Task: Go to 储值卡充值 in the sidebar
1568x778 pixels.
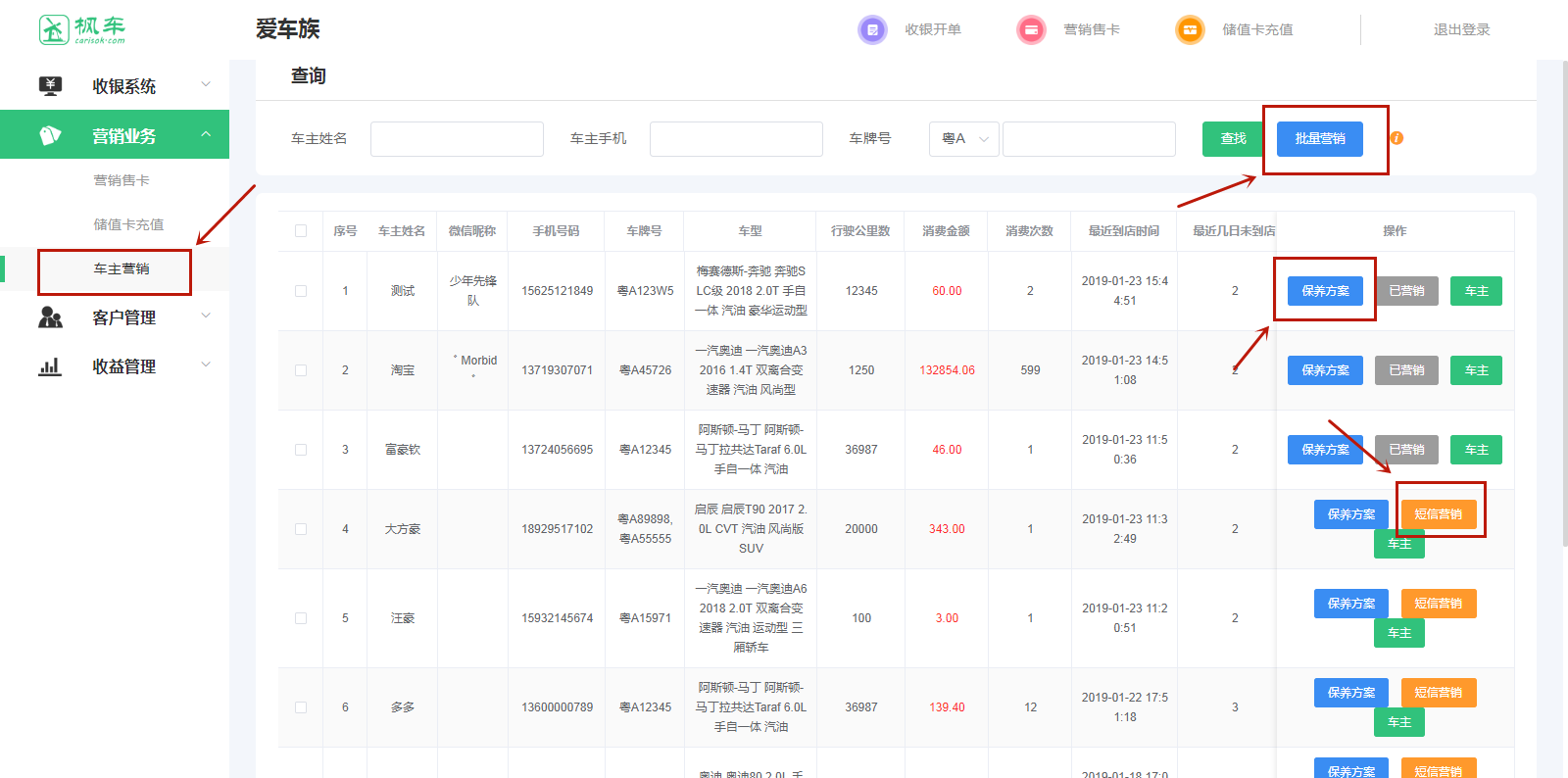Action: tap(128, 224)
